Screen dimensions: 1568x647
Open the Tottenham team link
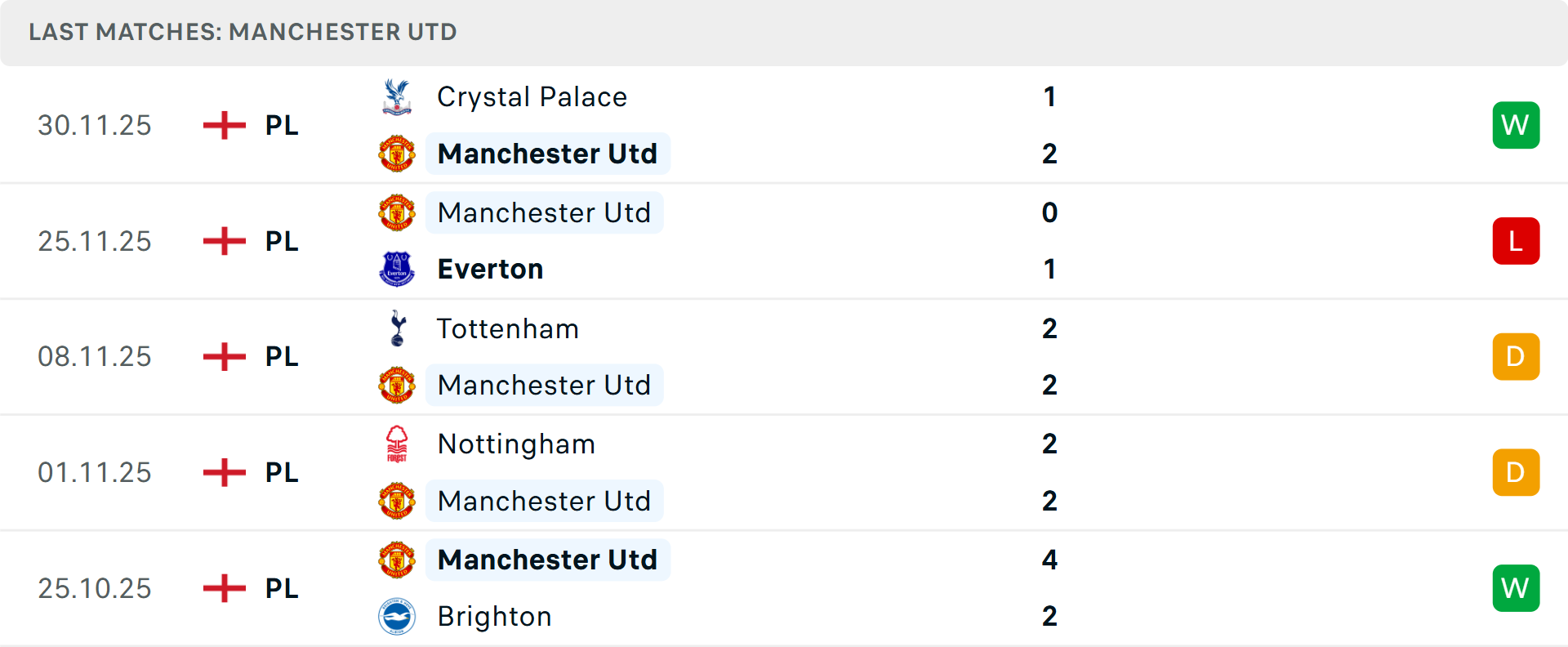click(508, 328)
